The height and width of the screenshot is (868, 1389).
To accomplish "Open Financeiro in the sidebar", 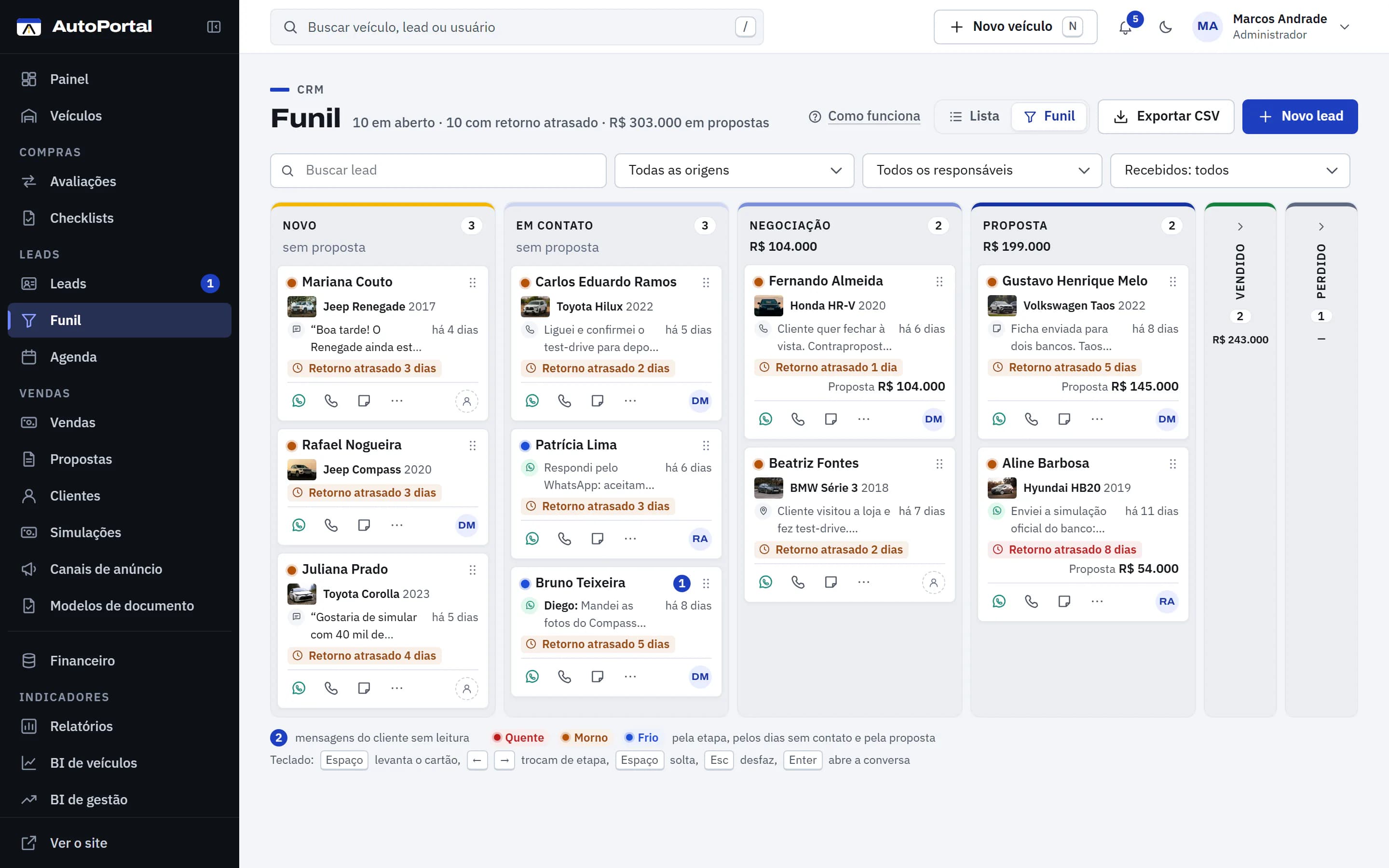I will click(120, 661).
